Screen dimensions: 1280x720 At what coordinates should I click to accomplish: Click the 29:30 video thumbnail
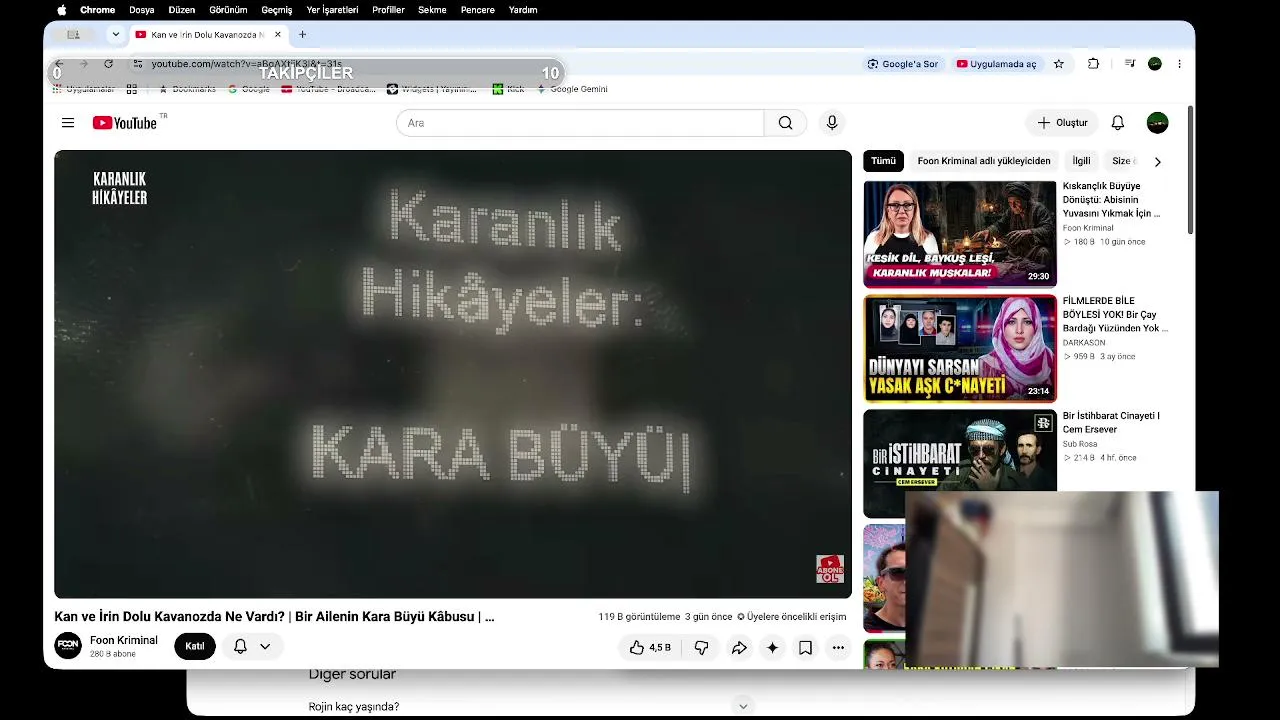tap(960, 234)
